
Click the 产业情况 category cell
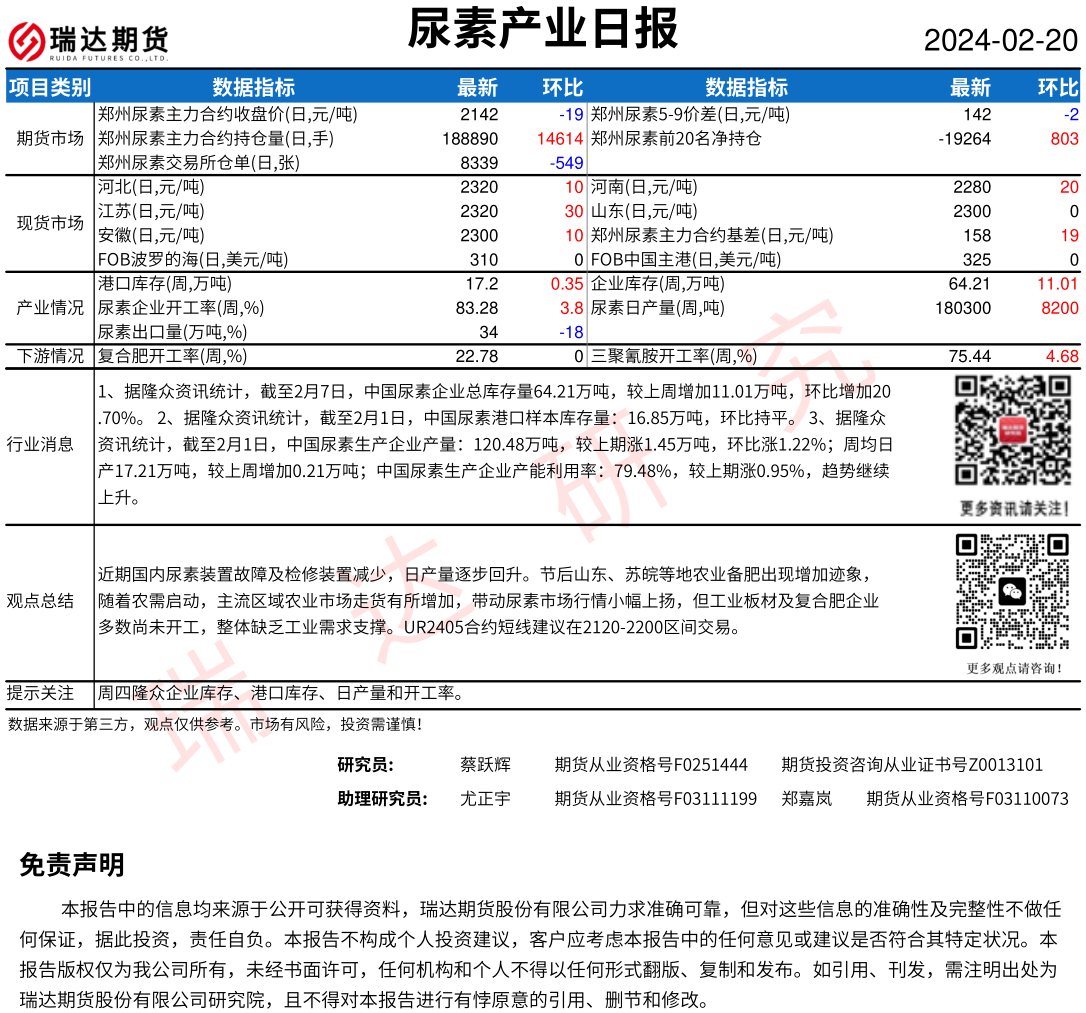tap(50, 308)
